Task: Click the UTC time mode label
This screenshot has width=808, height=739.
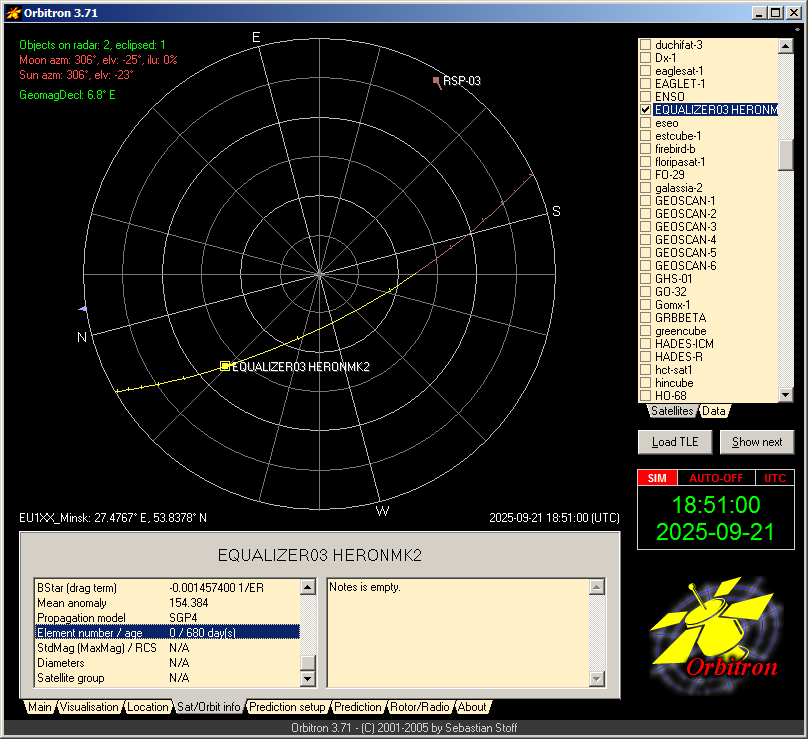Action: click(x=775, y=478)
